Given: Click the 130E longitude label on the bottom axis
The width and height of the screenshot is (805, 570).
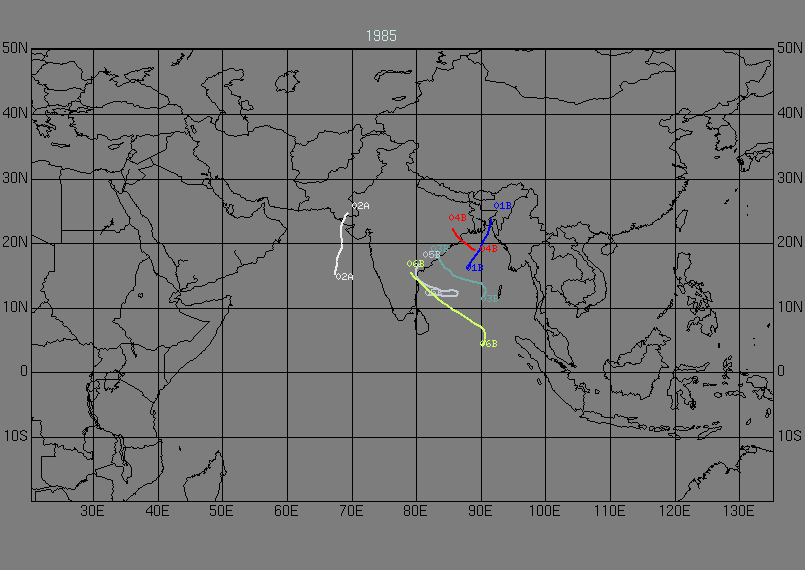Looking at the screenshot, I should [738, 511].
